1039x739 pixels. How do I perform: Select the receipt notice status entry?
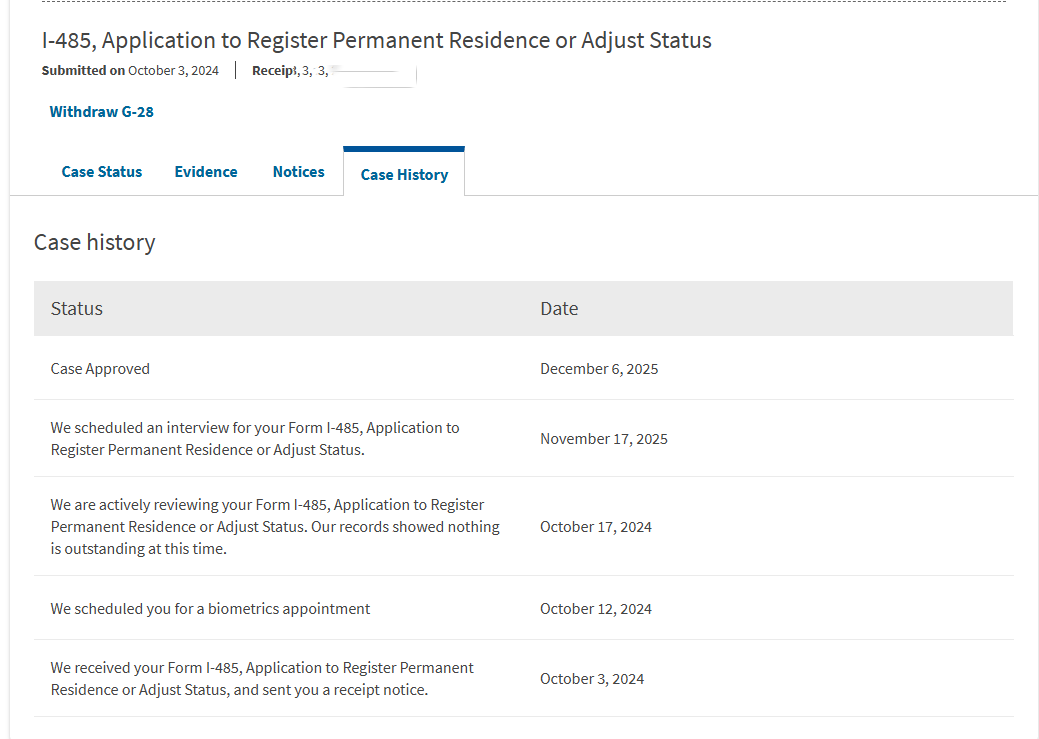pos(262,679)
